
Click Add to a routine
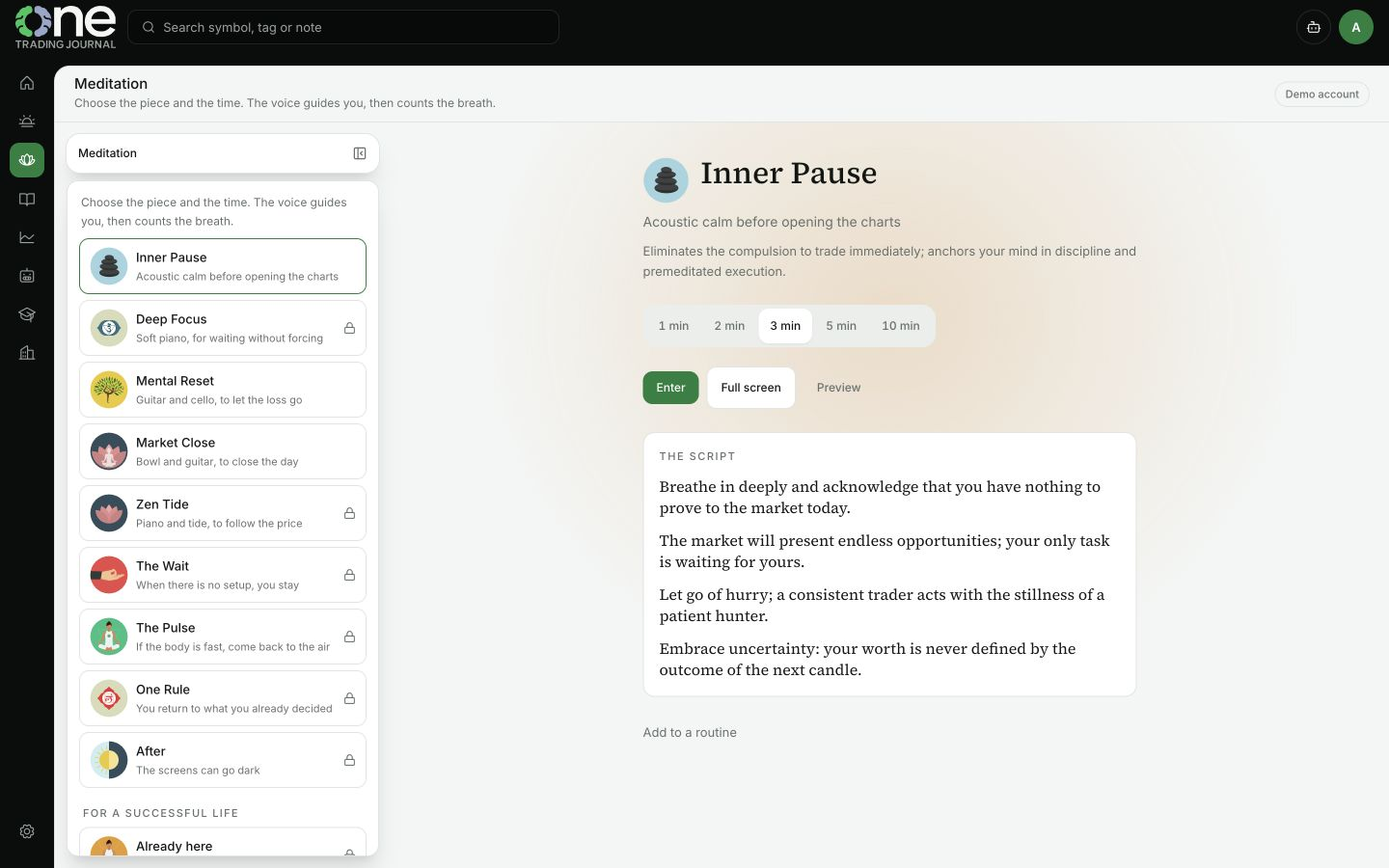coord(690,733)
